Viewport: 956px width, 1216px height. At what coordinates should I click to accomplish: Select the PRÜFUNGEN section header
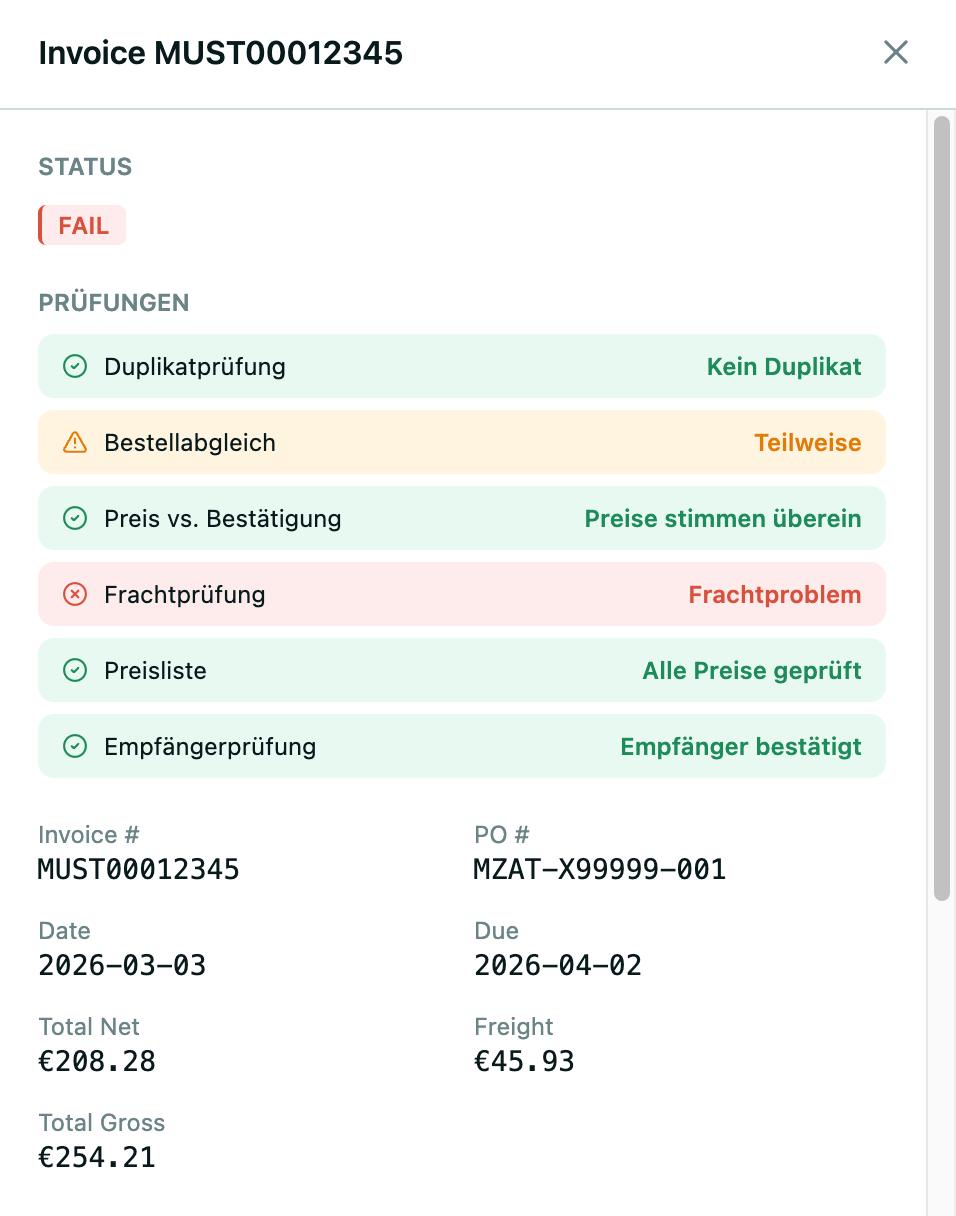coord(113,303)
